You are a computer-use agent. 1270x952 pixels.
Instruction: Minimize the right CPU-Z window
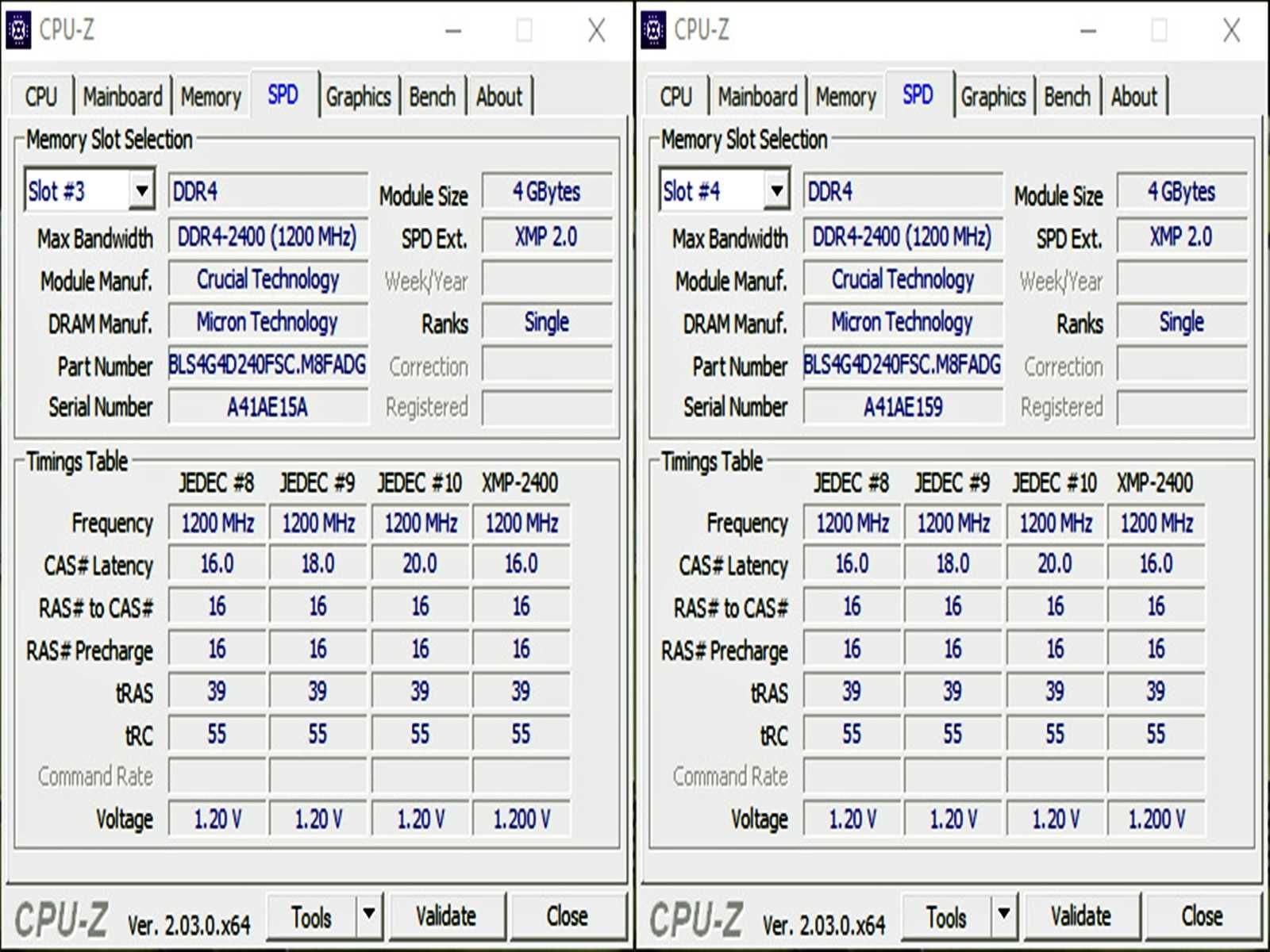point(1088,31)
